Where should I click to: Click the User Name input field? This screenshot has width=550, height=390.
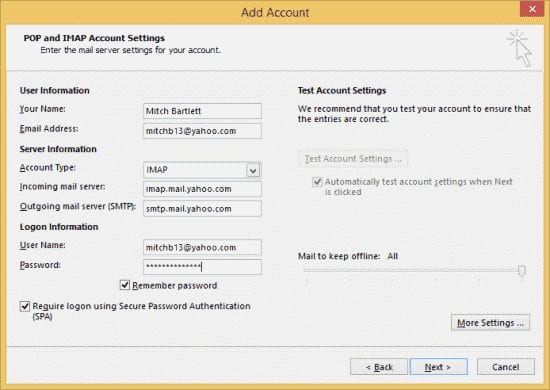(202, 247)
